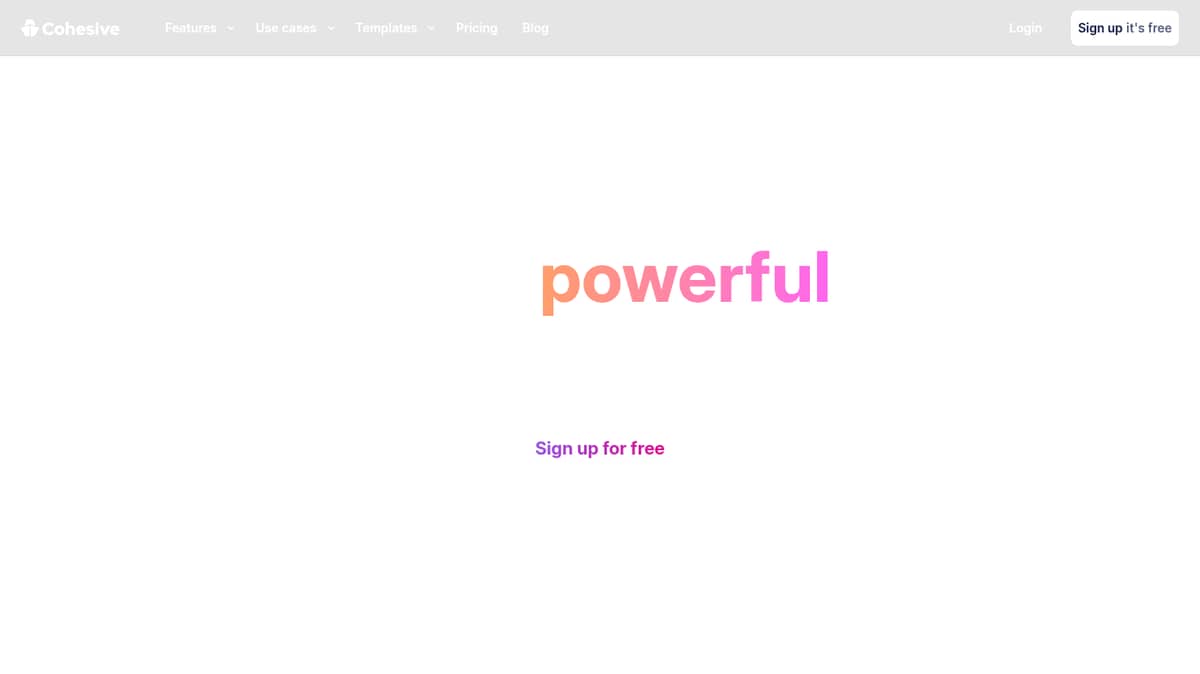Viewport: 1200px width, 674px height.
Task: Open the Use cases menu
Action: point(286,28)
